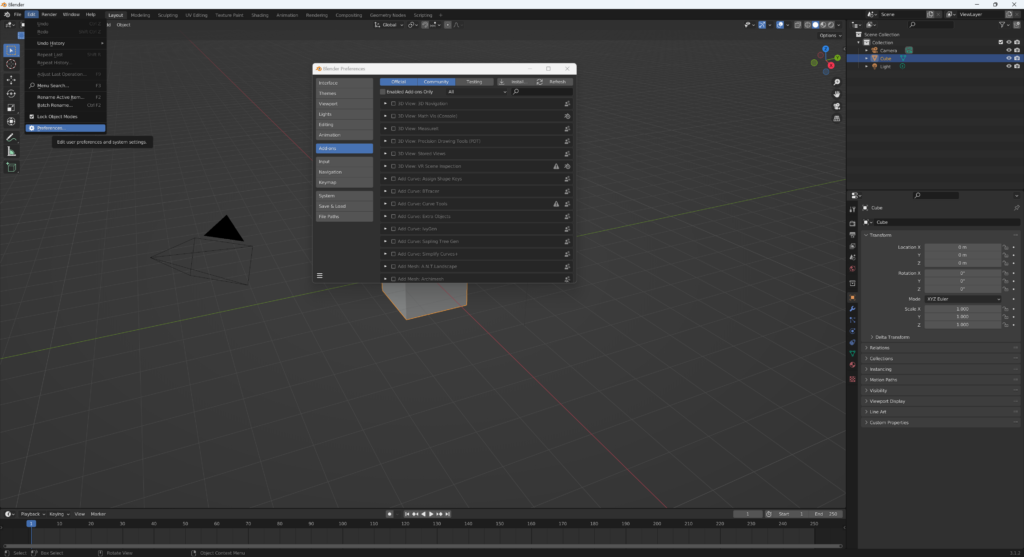Screen dimensions: 1024x557
Task: Click the outliner filter funnel icon
Action: [x=1002, y=25]
